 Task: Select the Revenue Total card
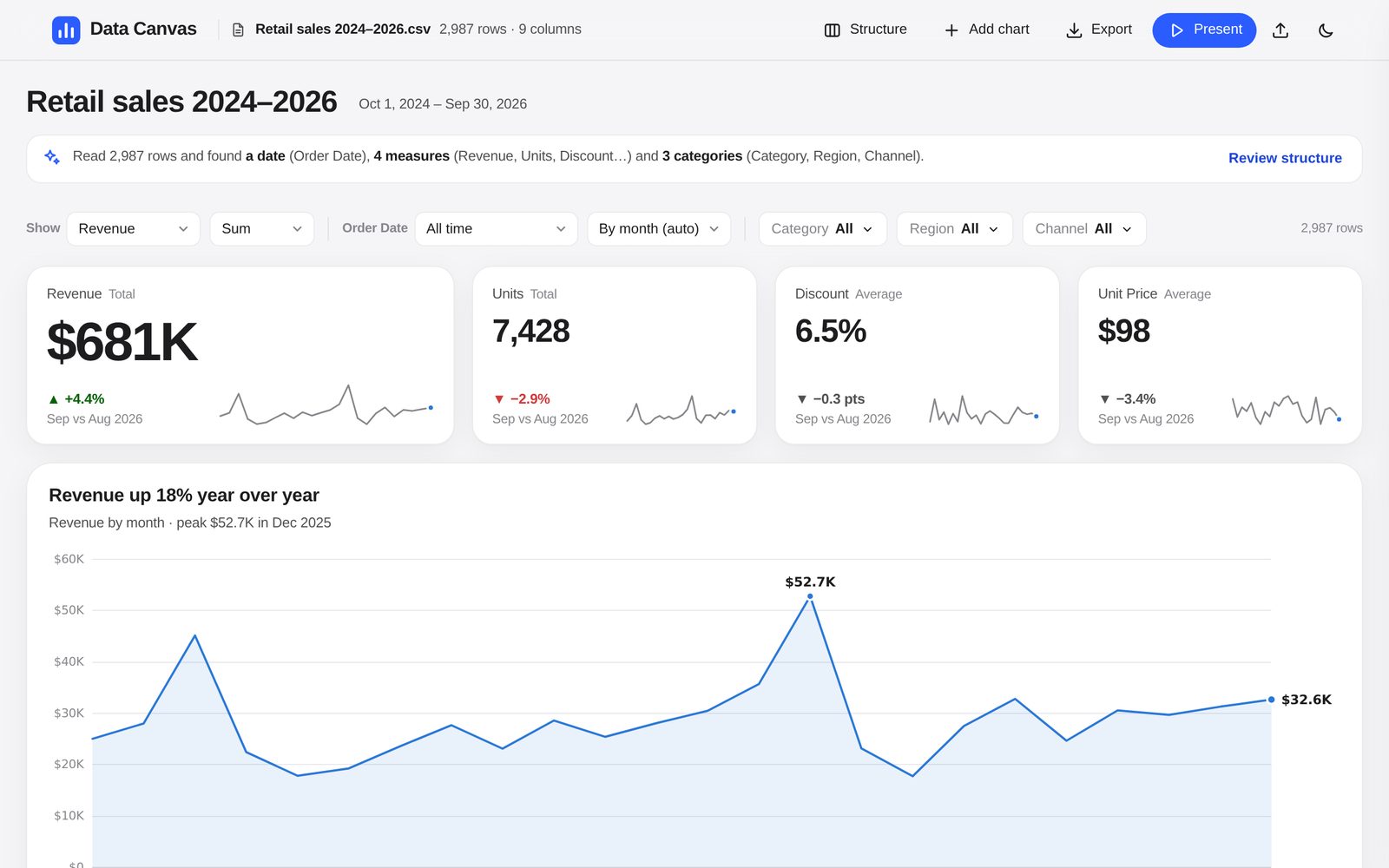coord(240,355)
